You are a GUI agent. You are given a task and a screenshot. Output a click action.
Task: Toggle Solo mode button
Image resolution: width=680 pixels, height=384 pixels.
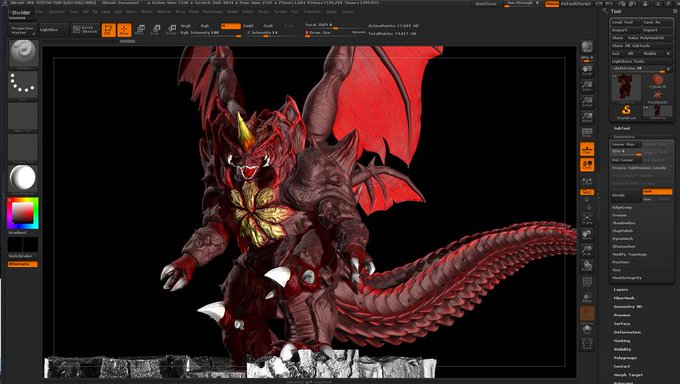(587, 329)
